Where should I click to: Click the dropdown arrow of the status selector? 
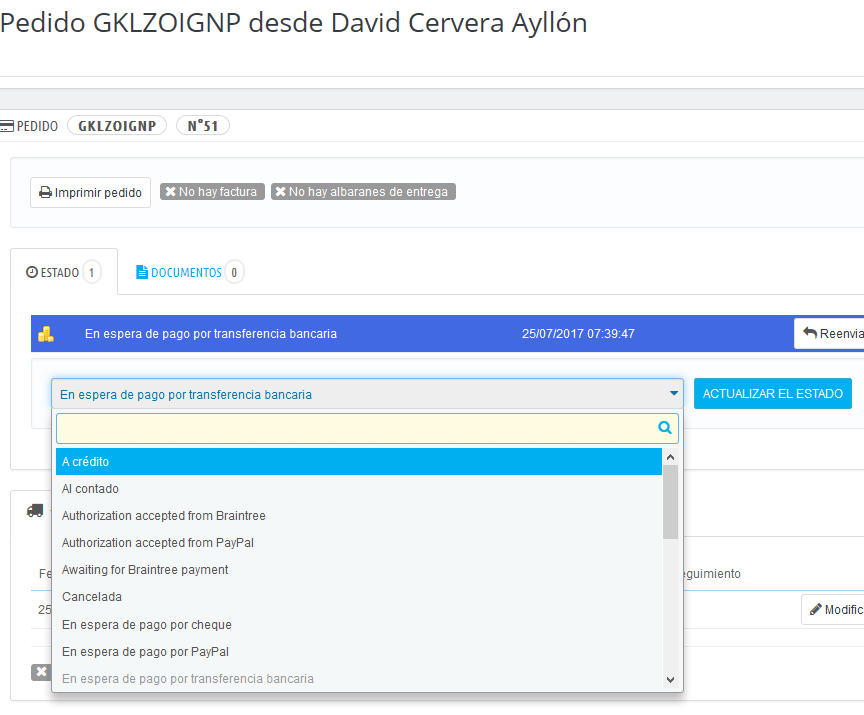click(673, 393)
